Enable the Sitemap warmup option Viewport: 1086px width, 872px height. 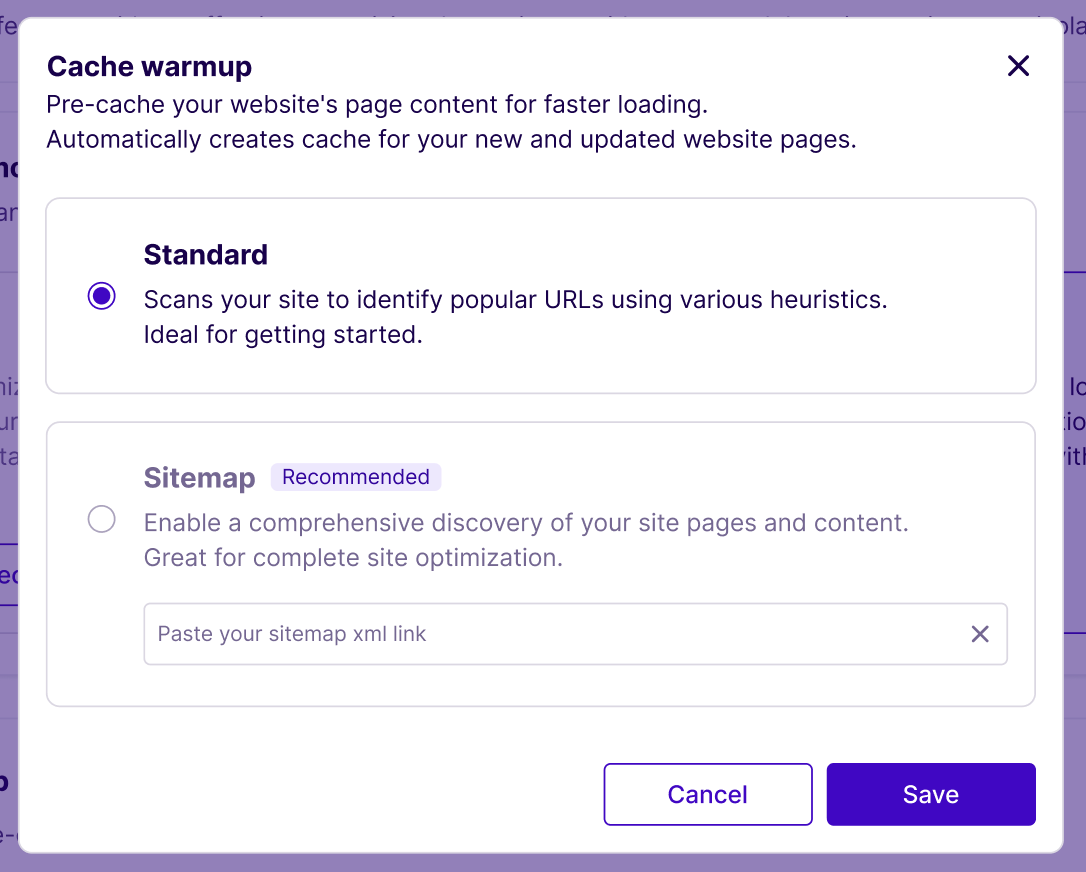point(101,519)
